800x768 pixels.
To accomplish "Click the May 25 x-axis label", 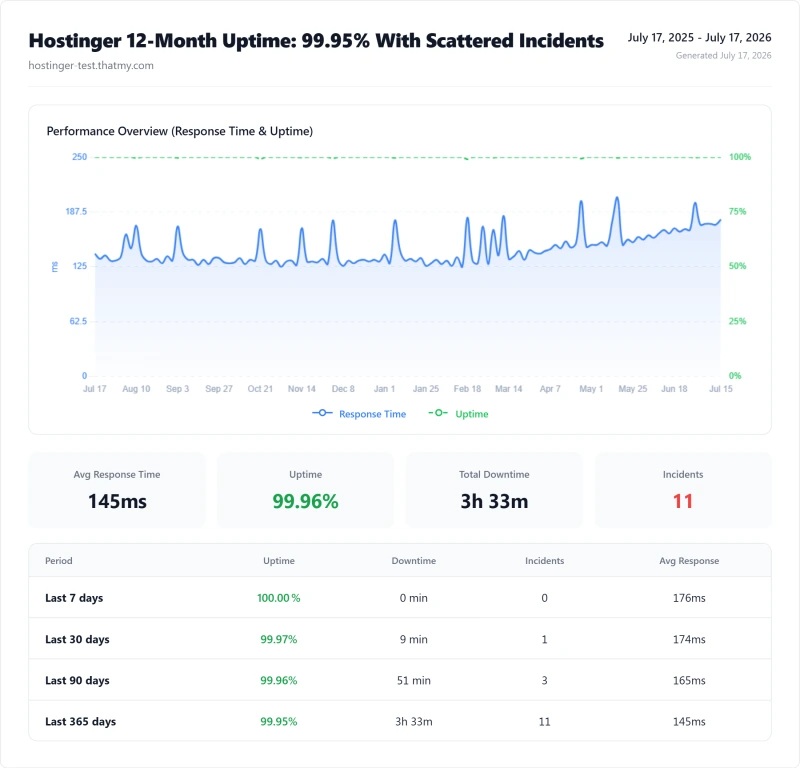I will (x=633, y=389).
